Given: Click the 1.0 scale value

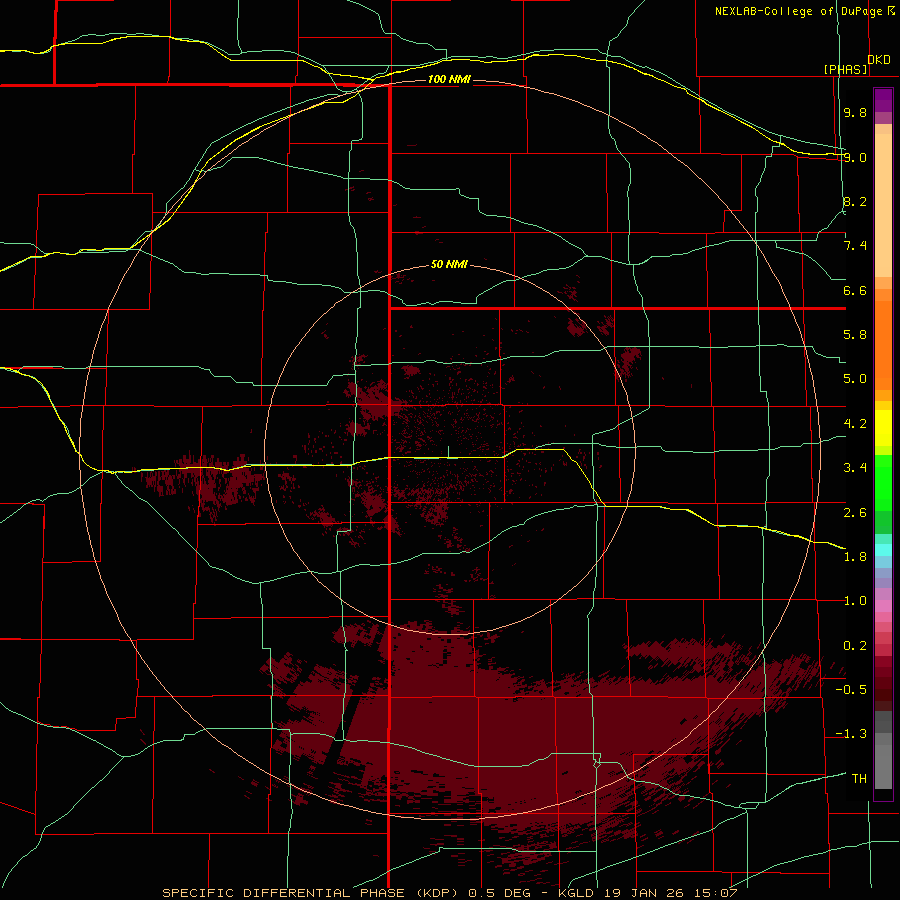Looking at the screenshot, I should click(x=855, y=601).
